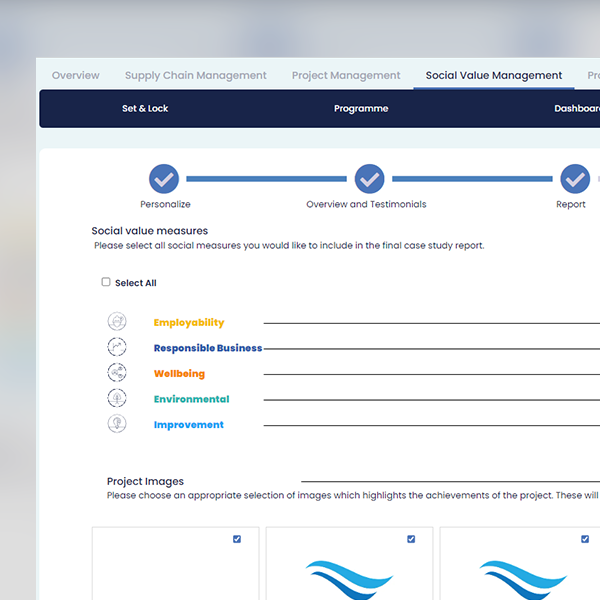Open the Dashboard section
600x600 pixels.
(x=577, y=109)
